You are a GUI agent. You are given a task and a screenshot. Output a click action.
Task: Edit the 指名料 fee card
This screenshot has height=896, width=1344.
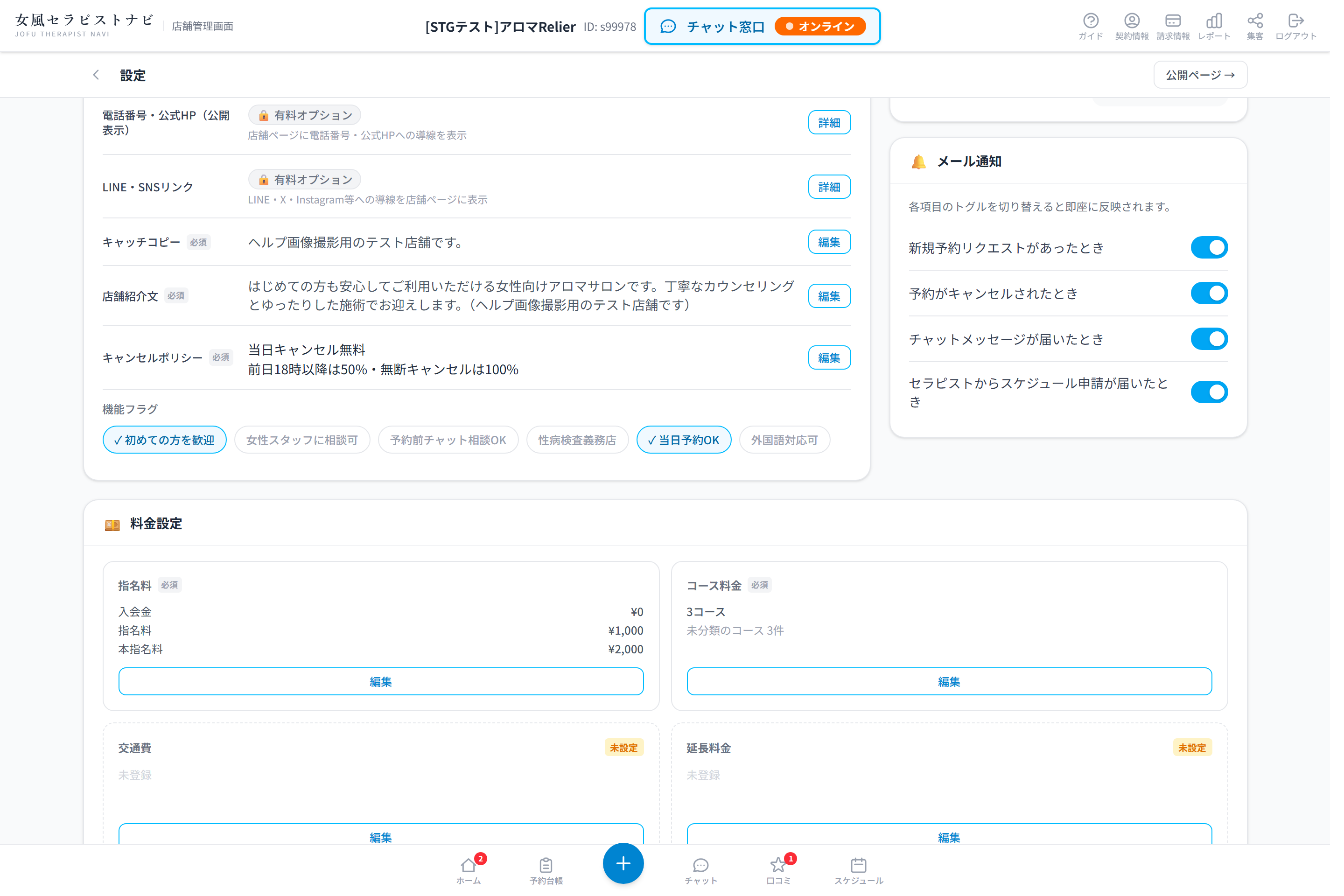click(385, 688)
